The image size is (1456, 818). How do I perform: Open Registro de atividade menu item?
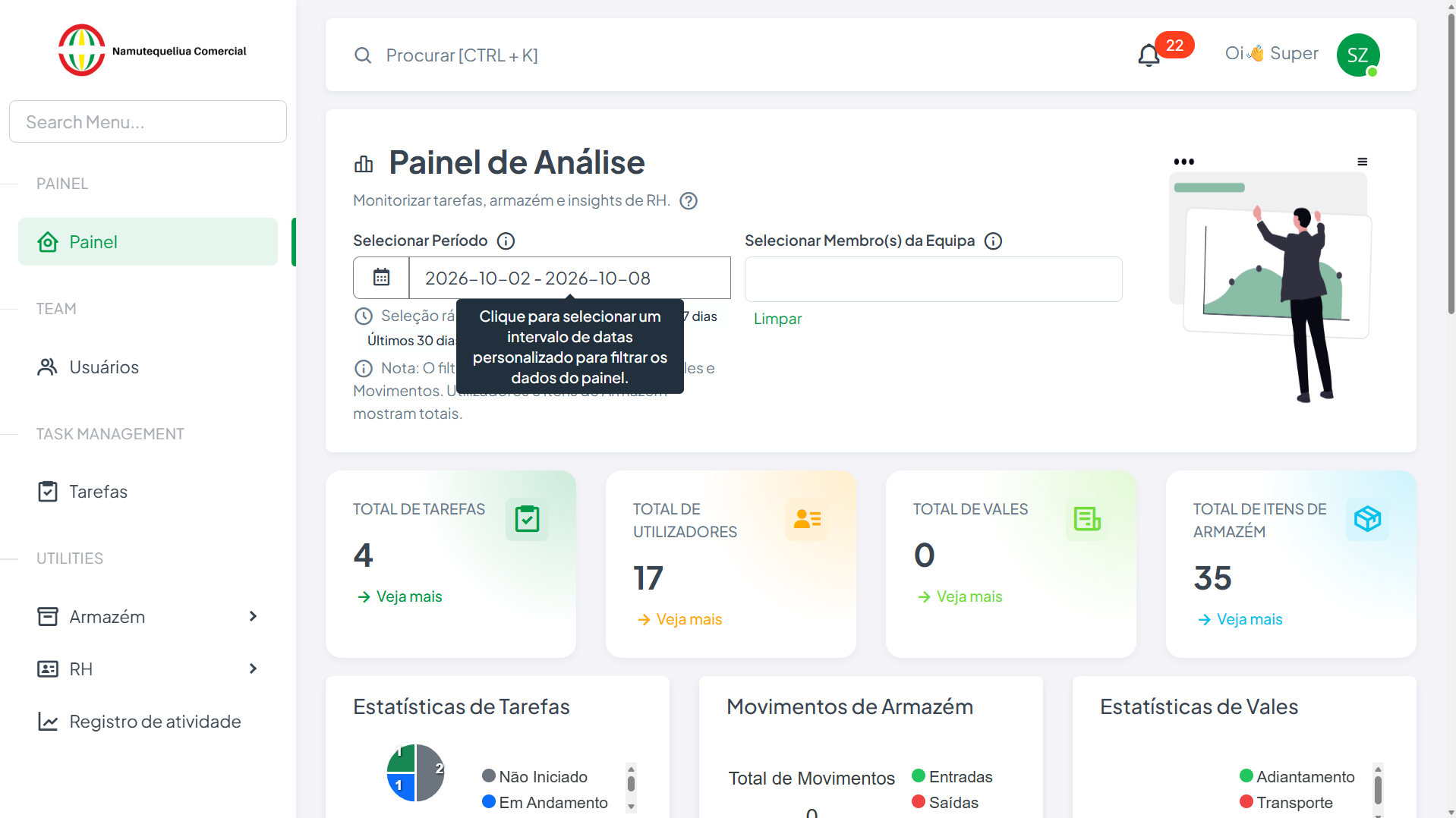click(148, 722)
